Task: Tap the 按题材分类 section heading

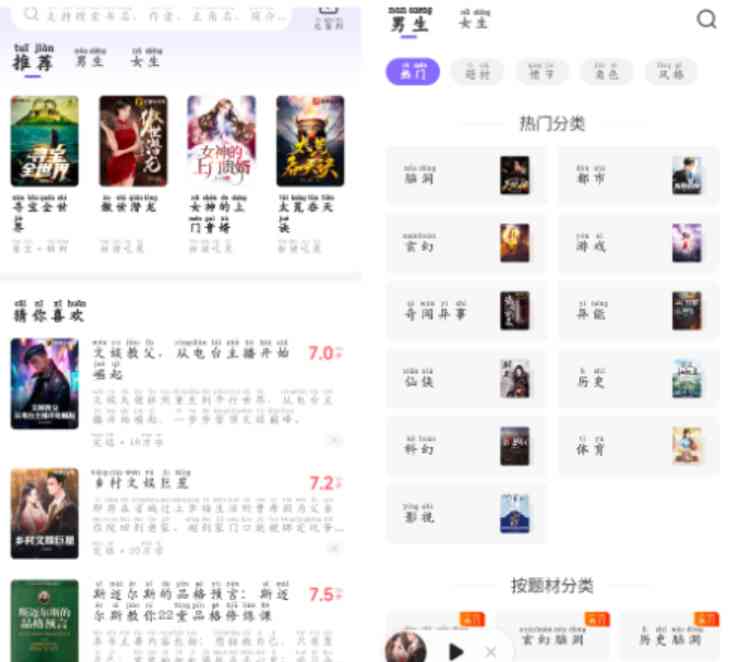Action: [x=552, y=585]
